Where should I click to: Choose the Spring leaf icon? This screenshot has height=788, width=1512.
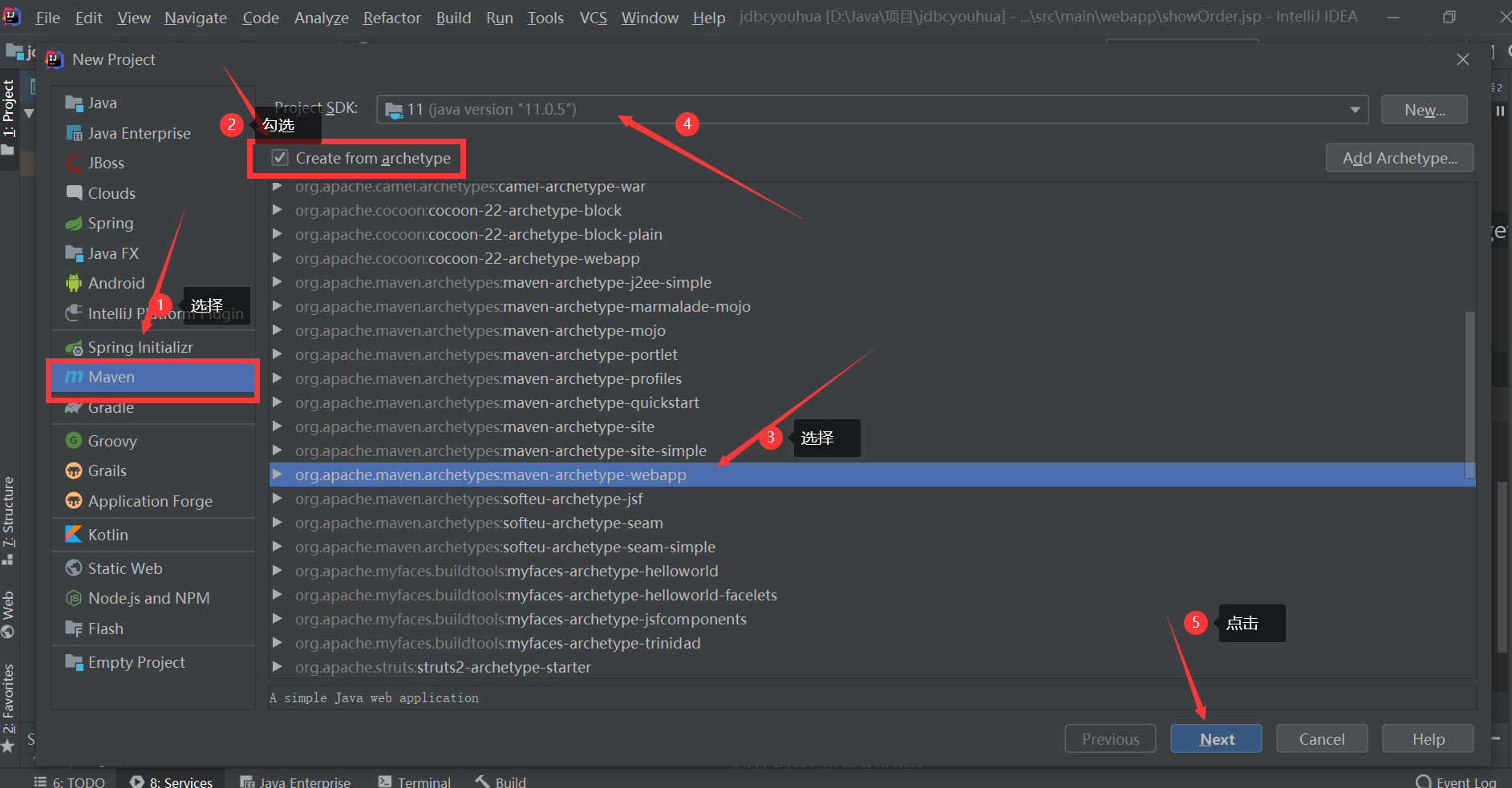(74, 224)
